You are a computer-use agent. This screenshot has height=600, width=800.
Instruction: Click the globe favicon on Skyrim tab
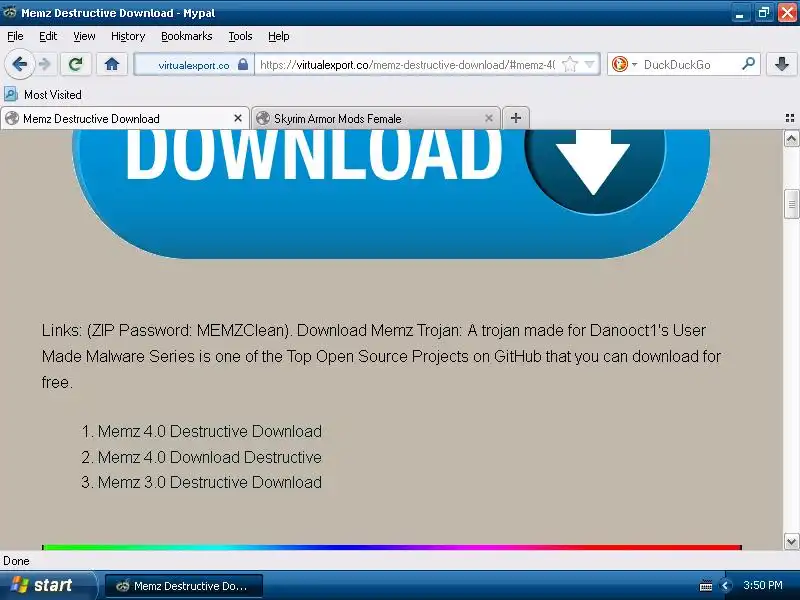263,118
